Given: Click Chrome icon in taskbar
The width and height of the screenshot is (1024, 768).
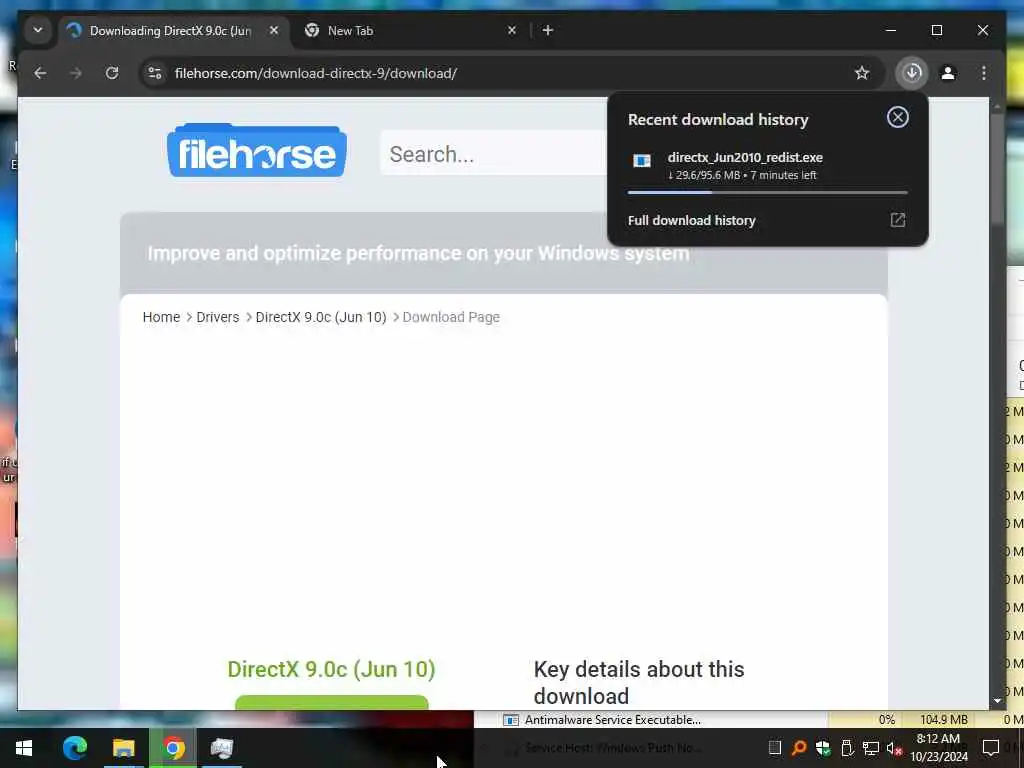Looking at the screenshot, I should [174, 748].
